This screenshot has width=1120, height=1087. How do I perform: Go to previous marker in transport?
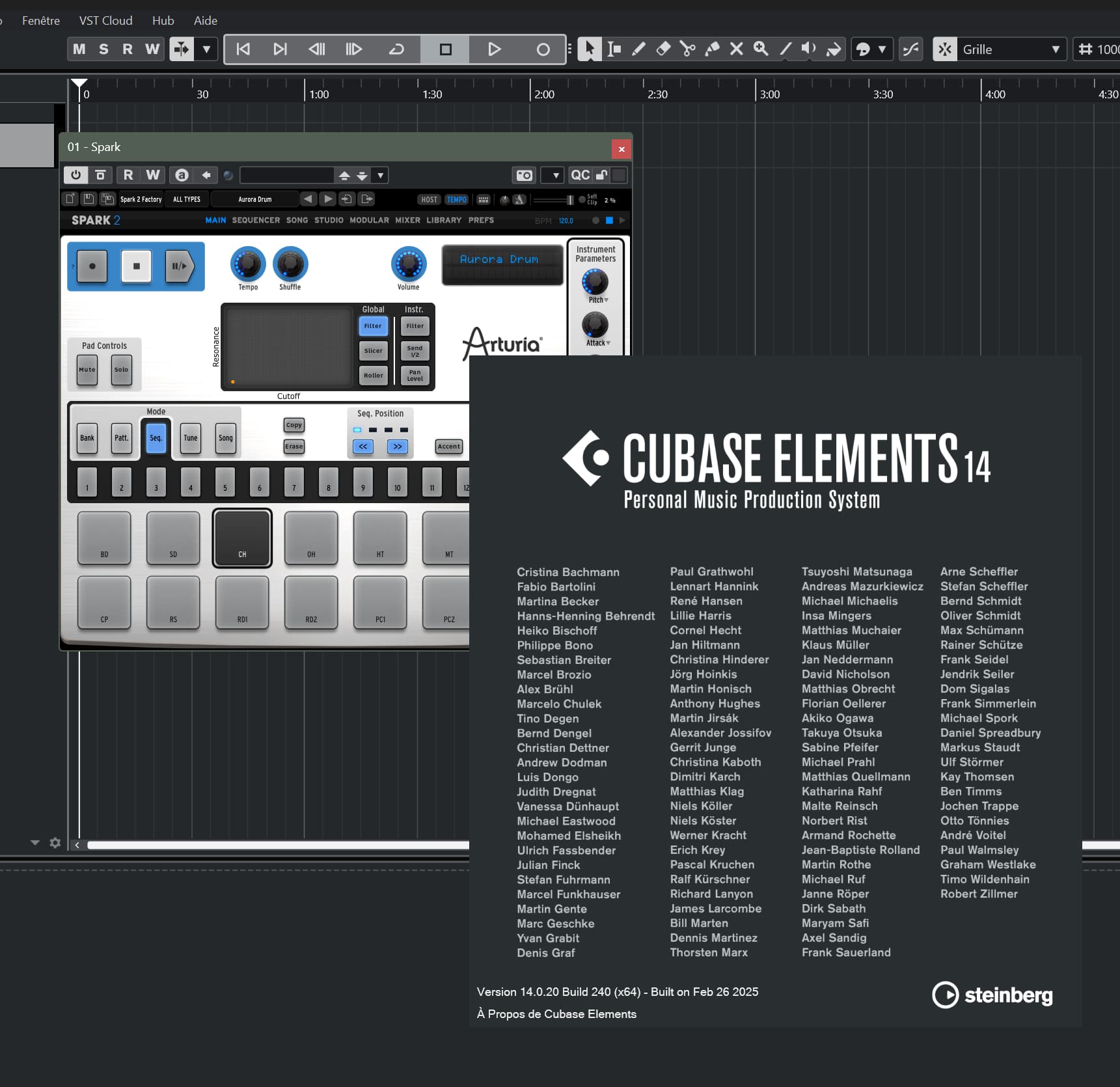pos(243,49)
